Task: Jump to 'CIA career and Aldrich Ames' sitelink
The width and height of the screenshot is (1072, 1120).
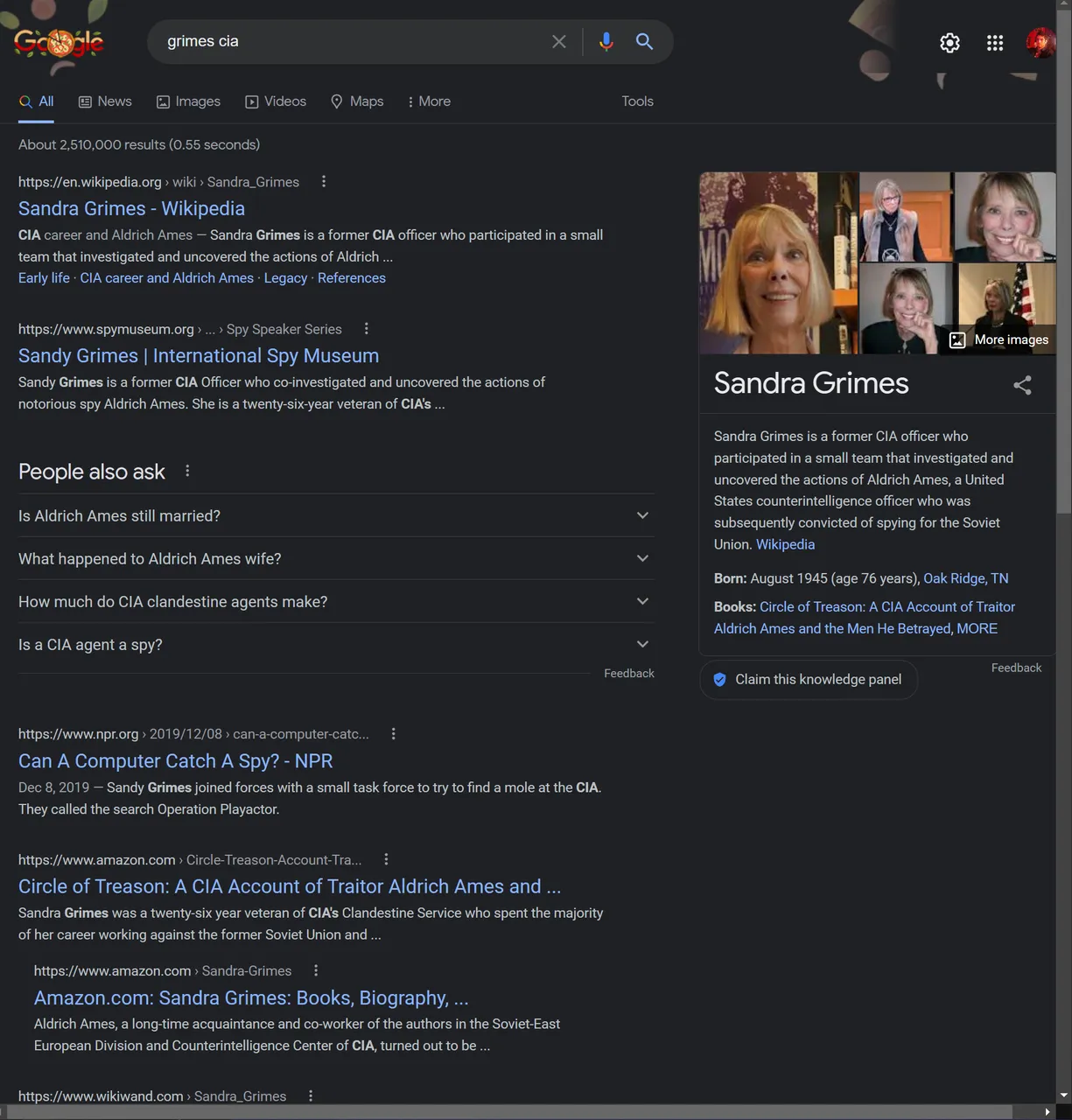Action: 166,277
